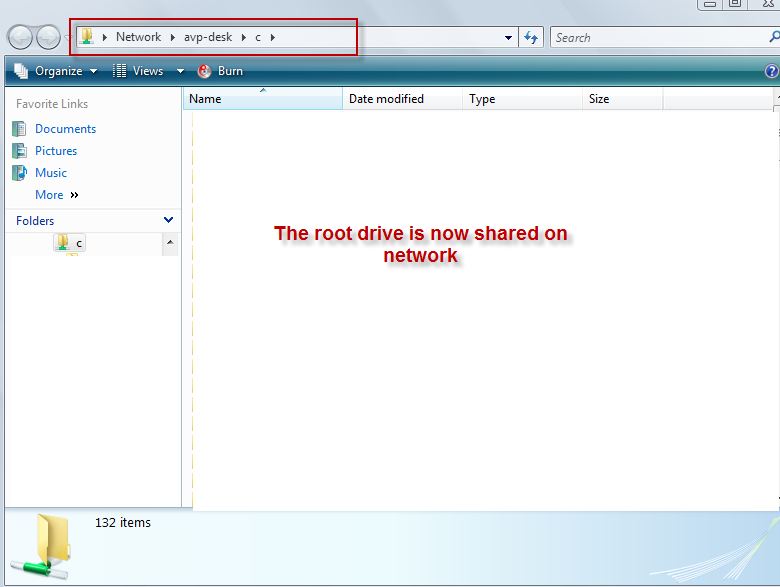Image resolution: width=780 pixels, height=587 pixels.
Task: Open the Views dropdown arrow
Action: (180, 71)
